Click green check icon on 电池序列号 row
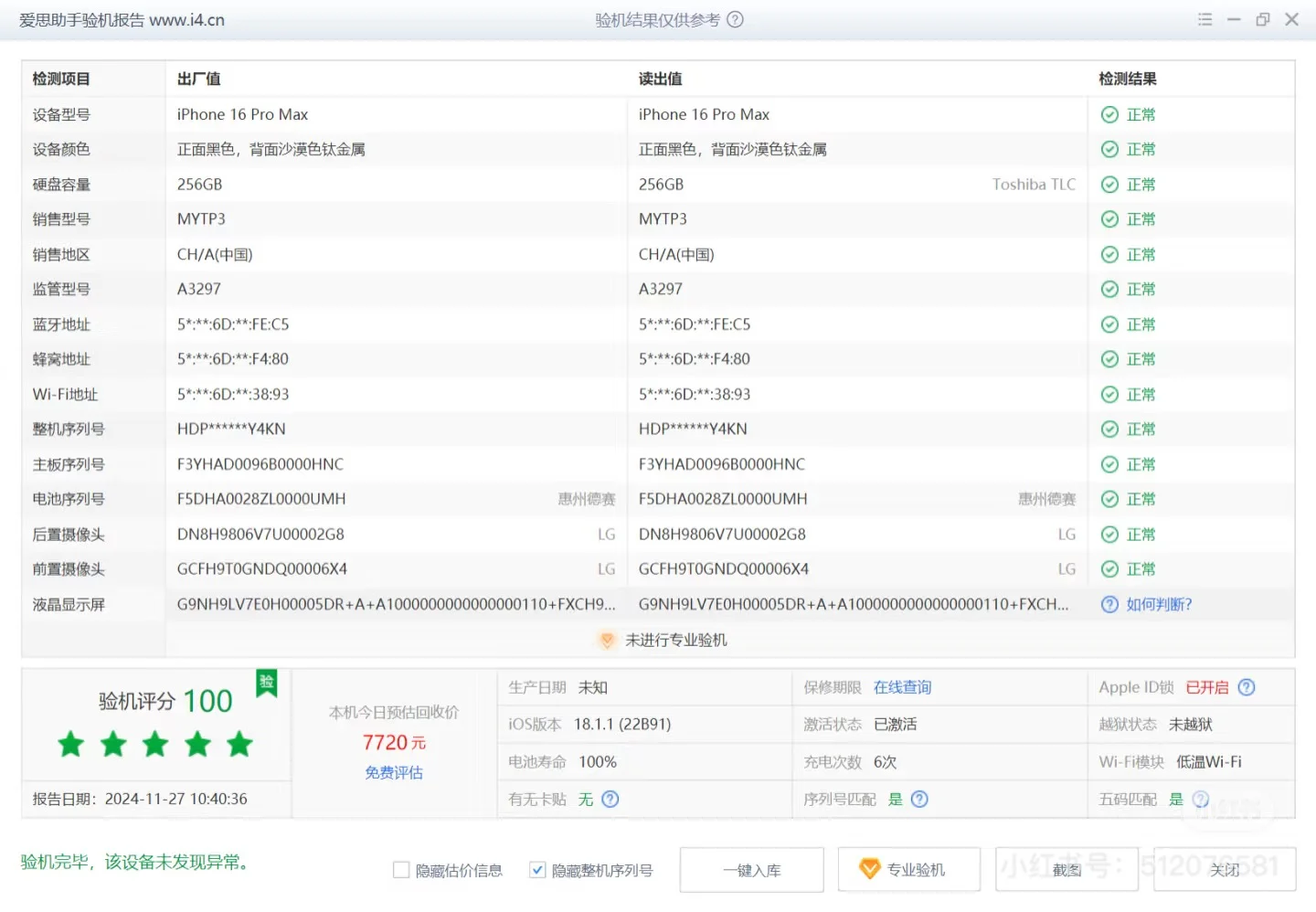Image resolution: width=1316 pixels, height=912 pixels. pyautogui.click(x=1109, y=499)
